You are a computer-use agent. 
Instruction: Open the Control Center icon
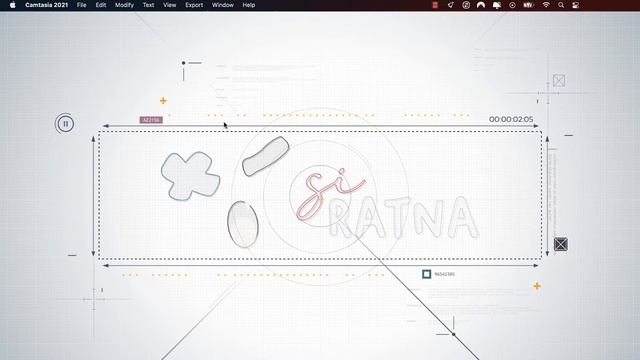pyautogui.click(x=576, y=5)
